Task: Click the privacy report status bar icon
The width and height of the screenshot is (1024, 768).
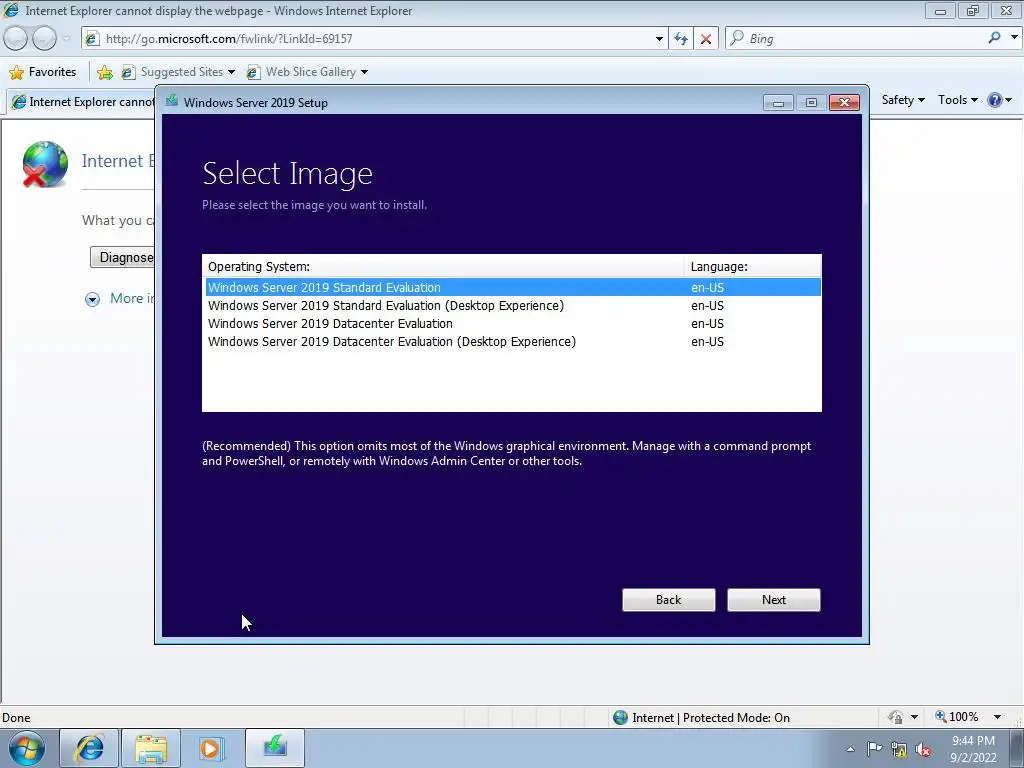Action: pos(895,717)
